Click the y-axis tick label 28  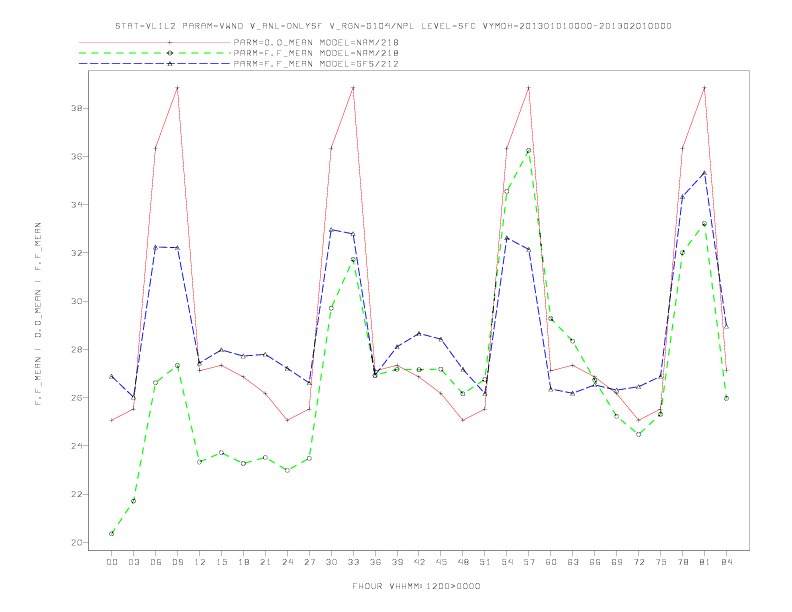pyautogui.click(x=77, y=349)
